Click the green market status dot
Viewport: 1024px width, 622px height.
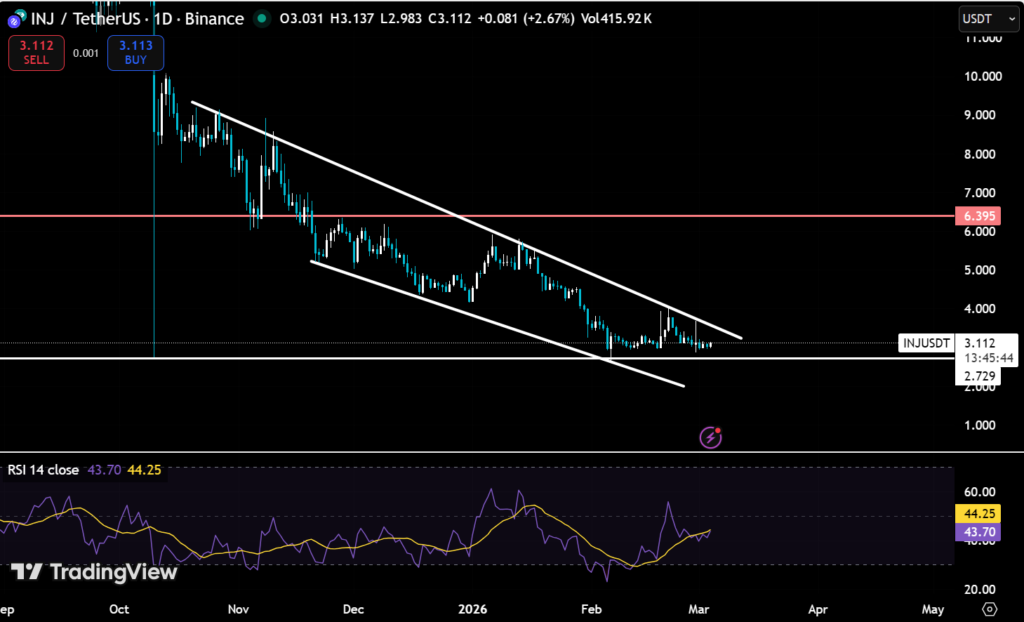click(x=262, y=18)
